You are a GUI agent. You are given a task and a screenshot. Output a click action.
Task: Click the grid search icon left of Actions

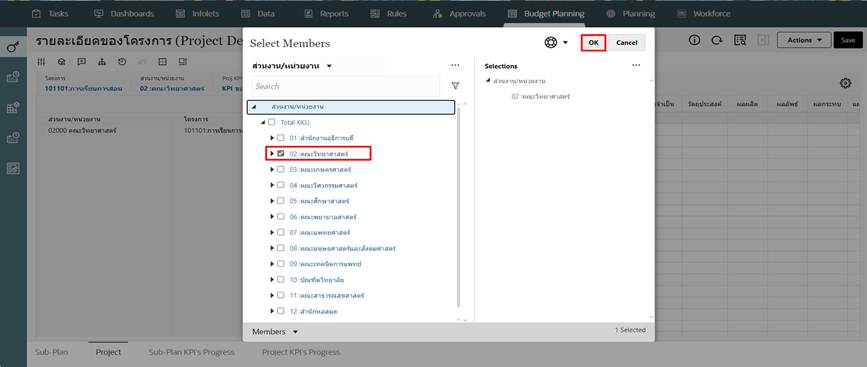coord(740,40)
